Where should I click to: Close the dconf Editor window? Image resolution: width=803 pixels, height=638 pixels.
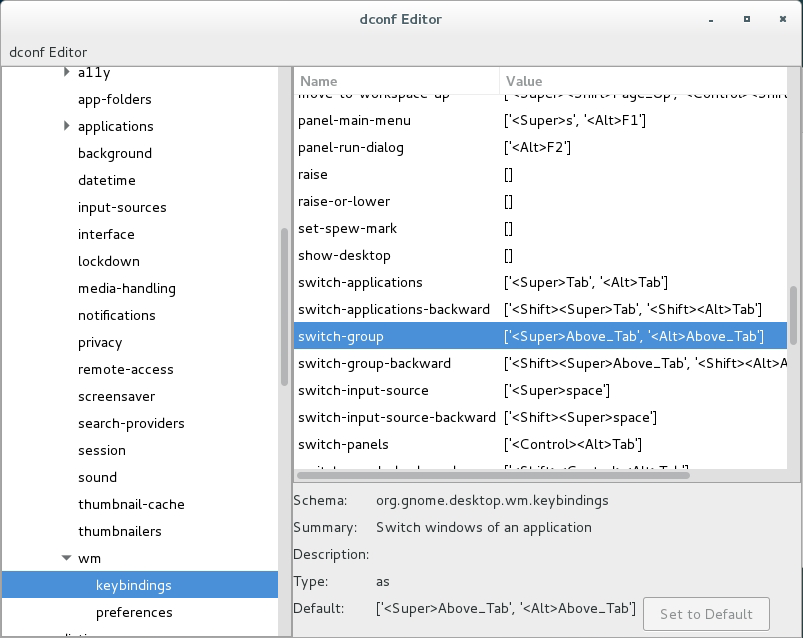[781, 19]
